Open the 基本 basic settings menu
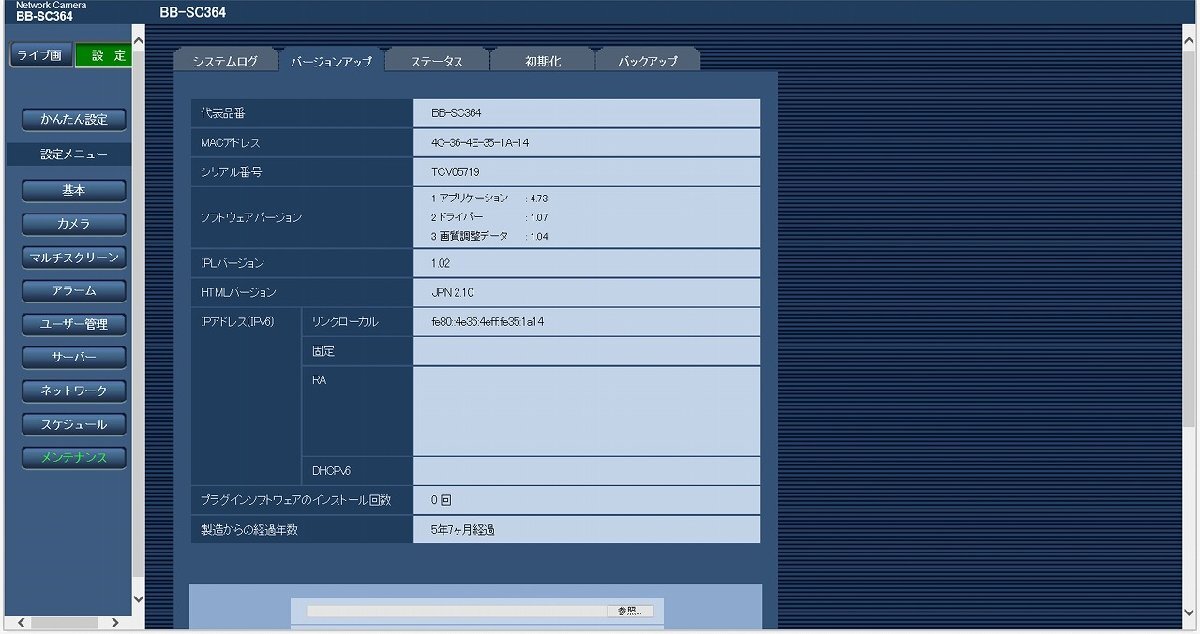 (x=74, y=190)
